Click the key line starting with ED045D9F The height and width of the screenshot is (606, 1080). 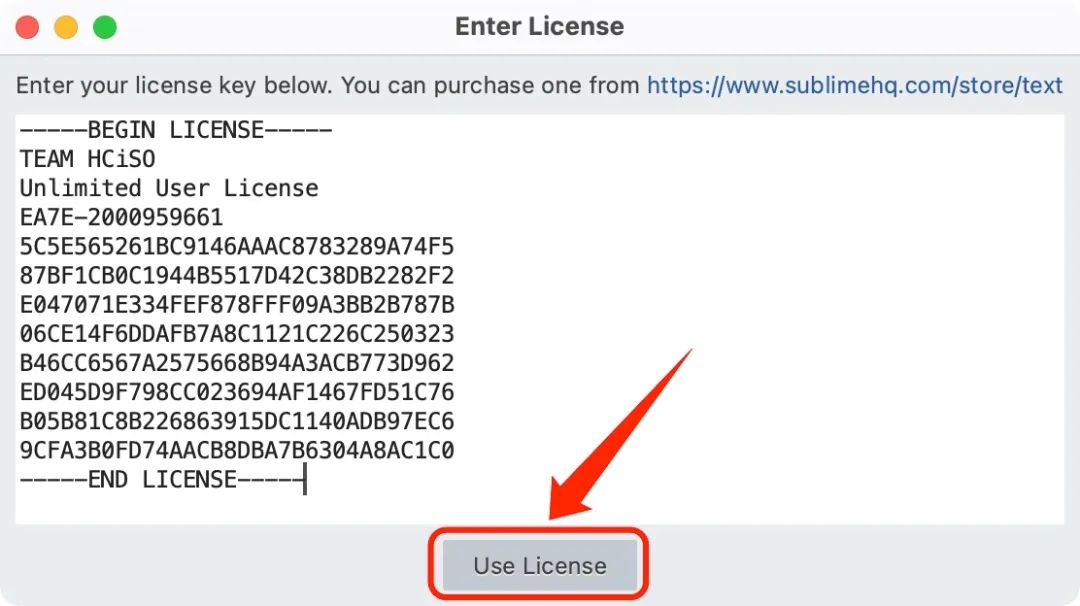click(x=237, y=392)
